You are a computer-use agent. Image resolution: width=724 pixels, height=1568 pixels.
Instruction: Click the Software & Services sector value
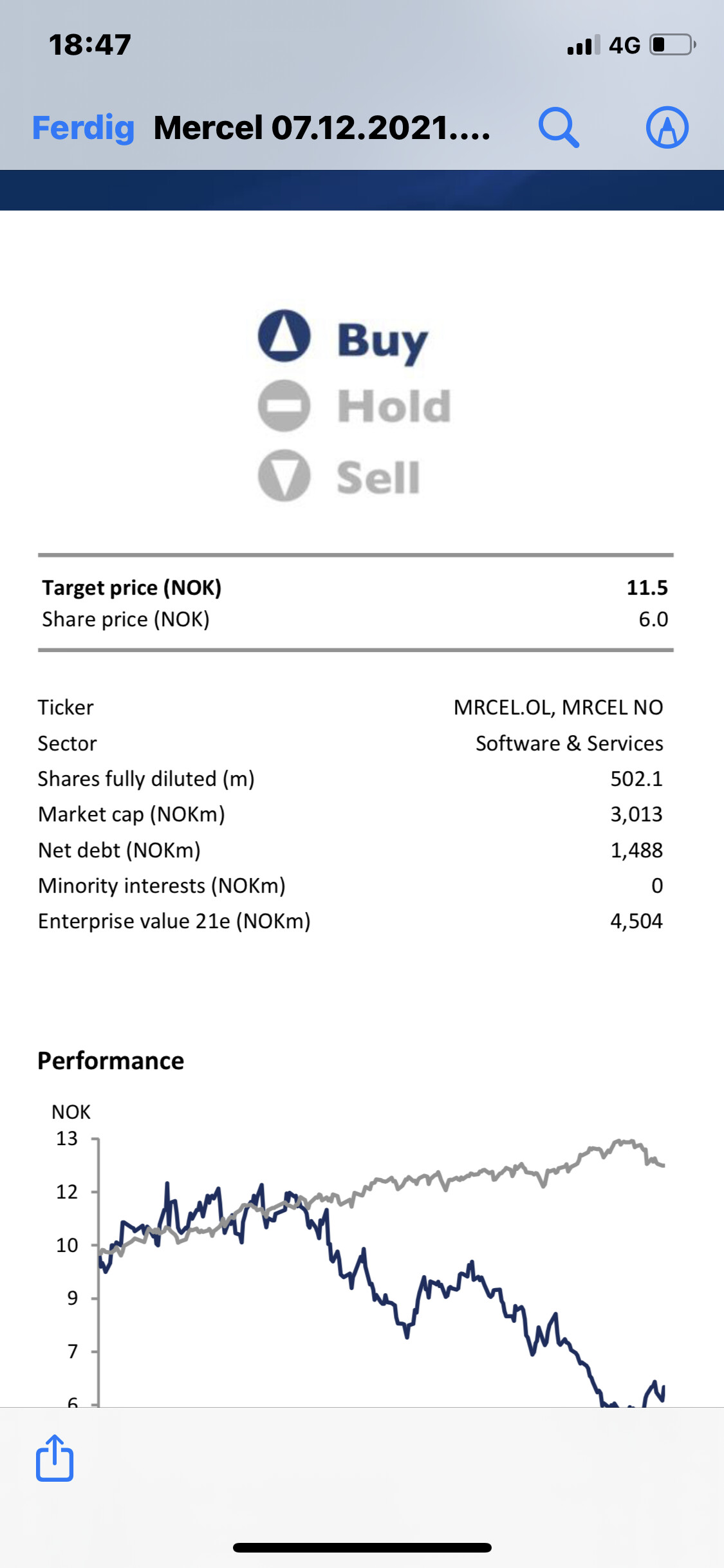pyautogui.click(x=569, y=743)
